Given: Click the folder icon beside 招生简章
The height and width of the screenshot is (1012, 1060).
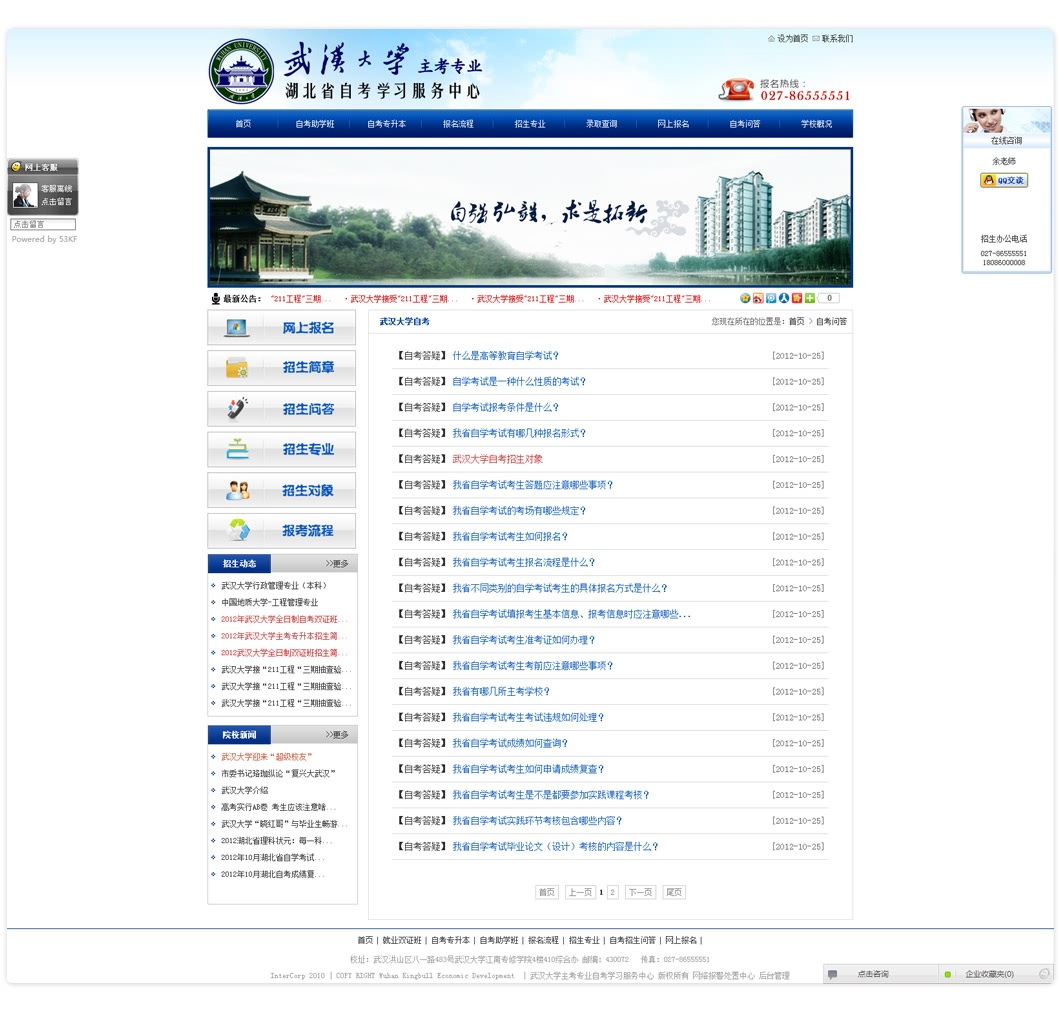Looking at the screenshot, I should tap(237, 368).
